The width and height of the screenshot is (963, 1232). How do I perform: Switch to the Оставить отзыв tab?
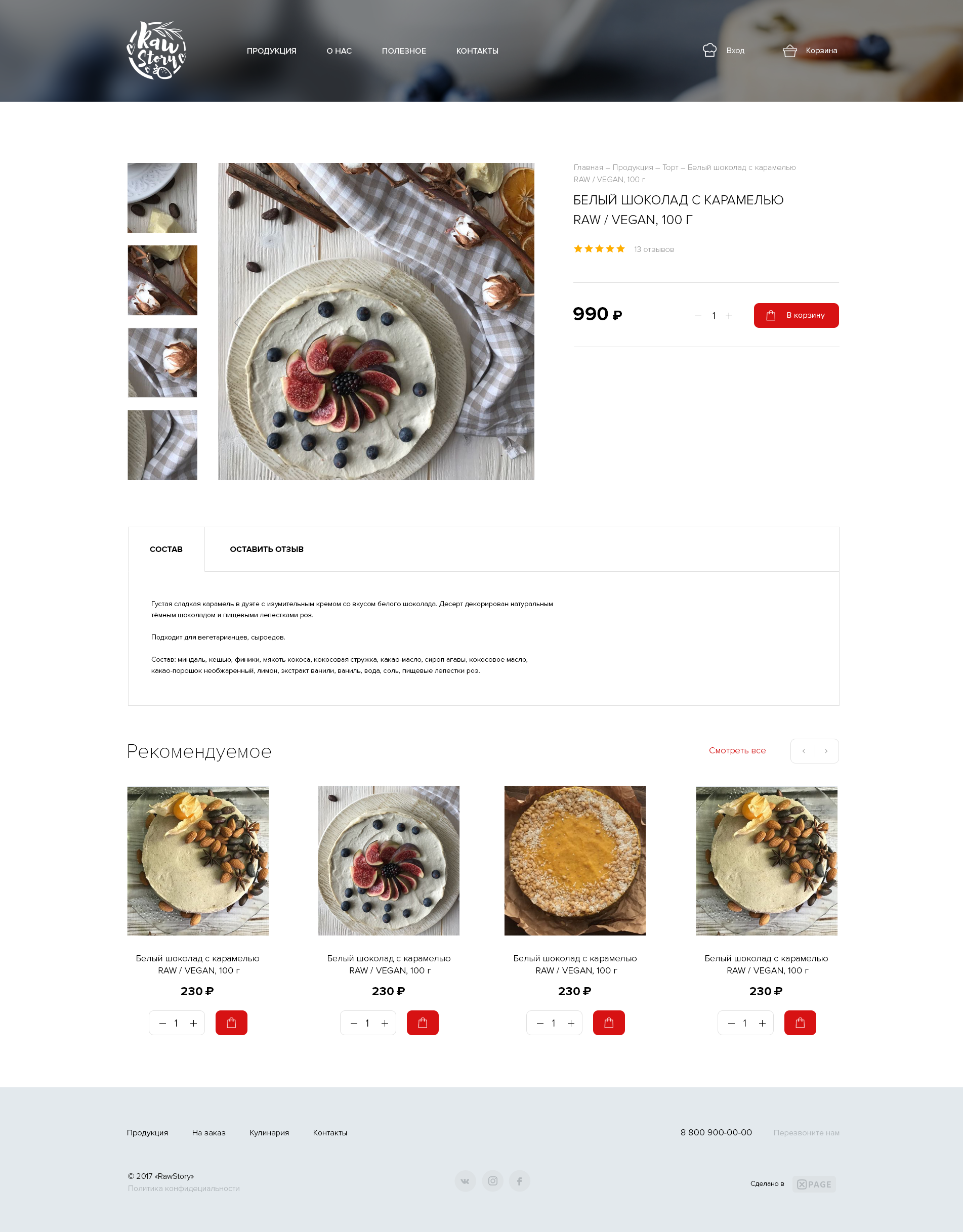point(267,549)
